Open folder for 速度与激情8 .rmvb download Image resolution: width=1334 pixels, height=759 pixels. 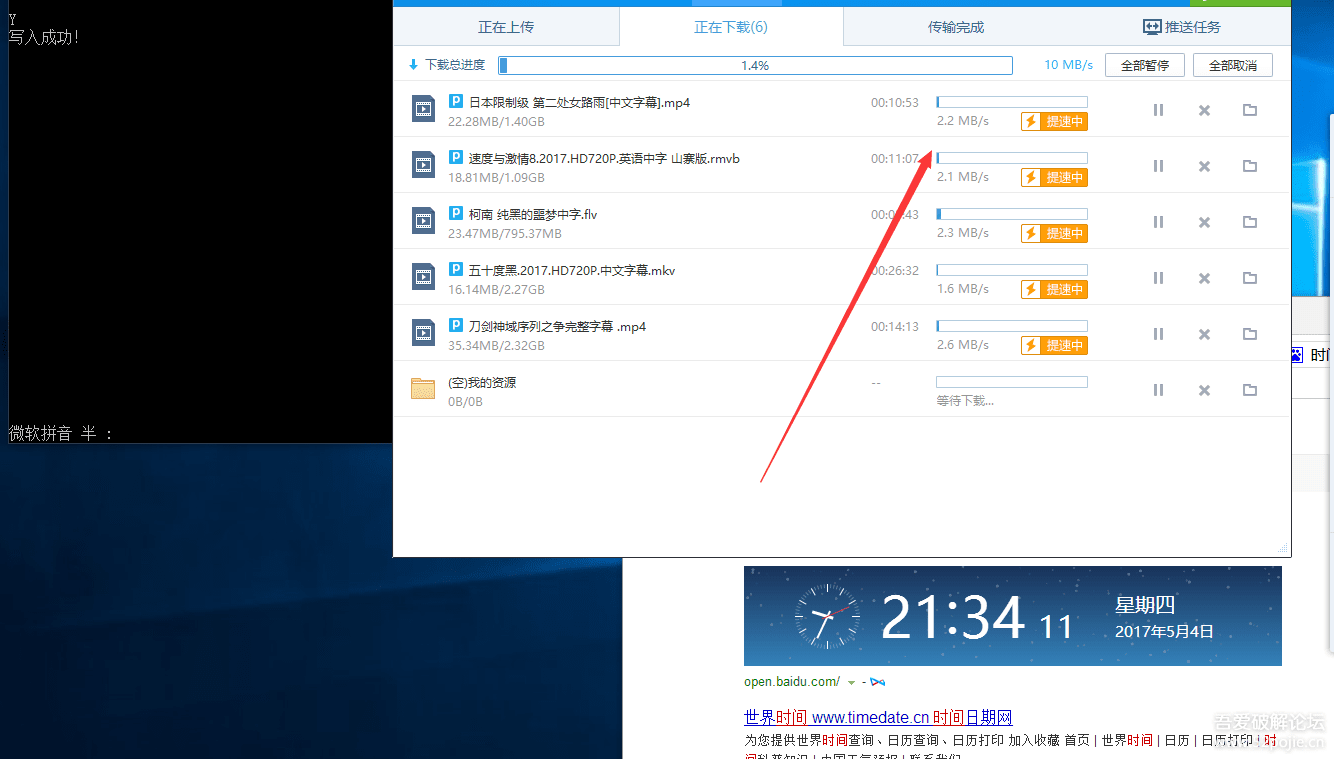[x=1250, y=166]
